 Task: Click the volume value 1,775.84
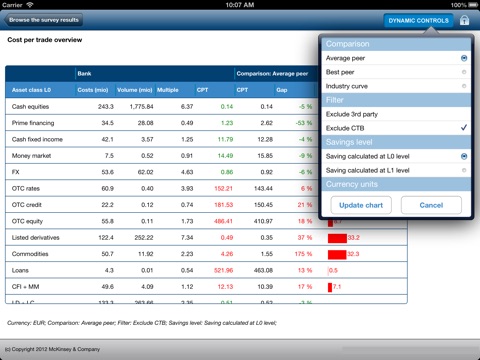(x=141, y=107)
